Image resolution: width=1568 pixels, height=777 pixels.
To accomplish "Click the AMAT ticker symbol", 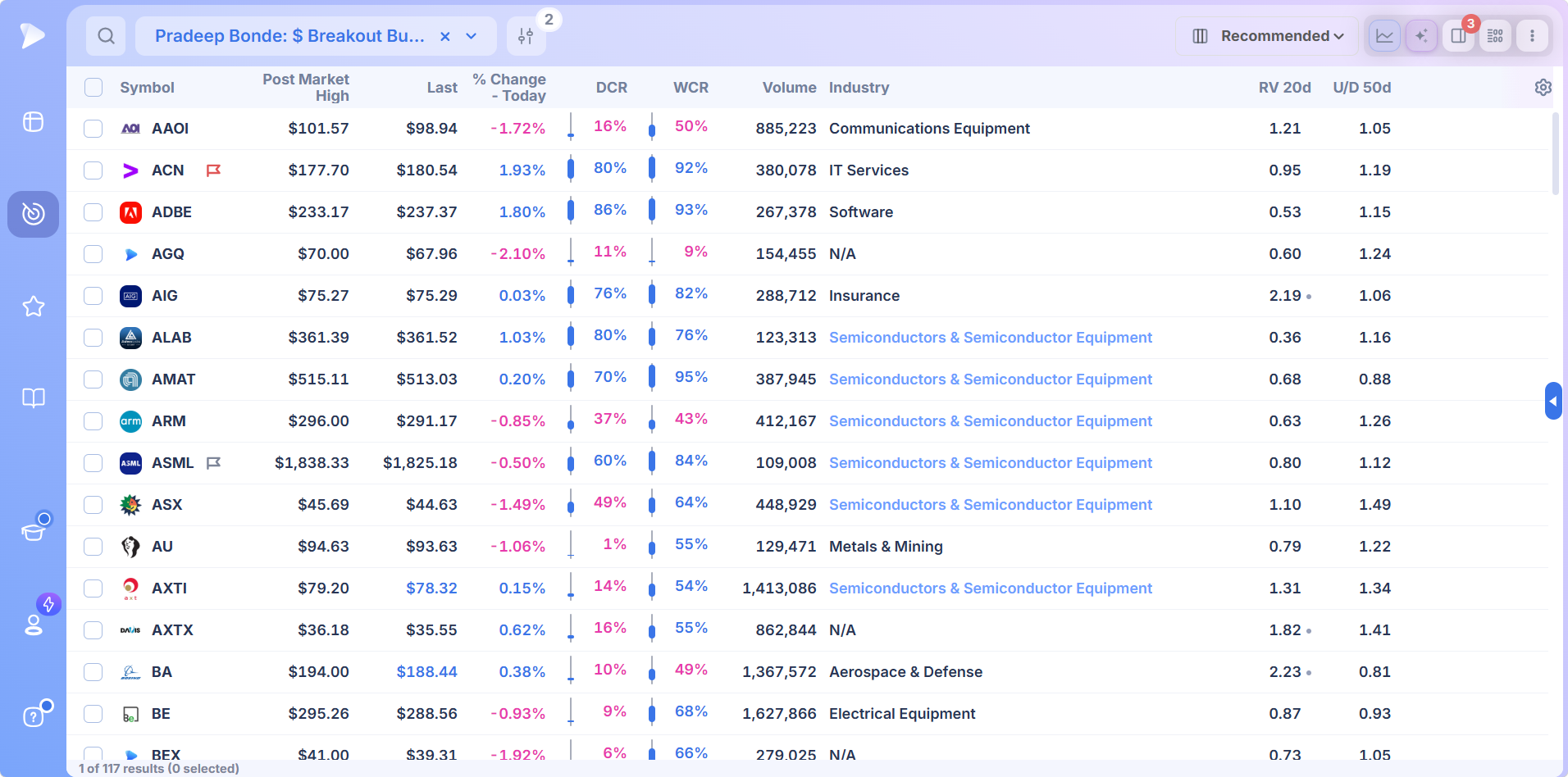I will [x=173, y=379].
